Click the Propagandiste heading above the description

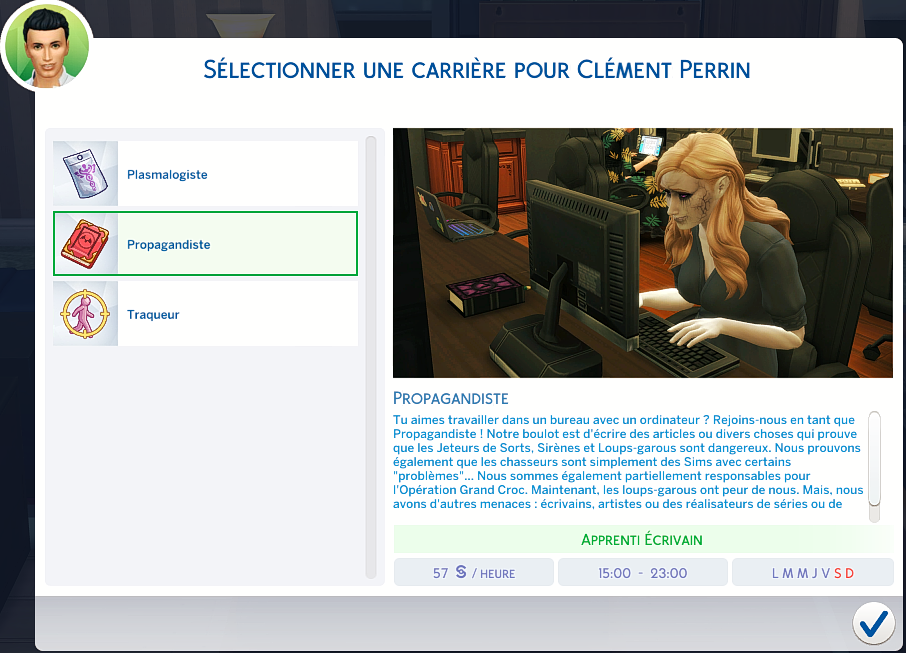coord(451,399)
